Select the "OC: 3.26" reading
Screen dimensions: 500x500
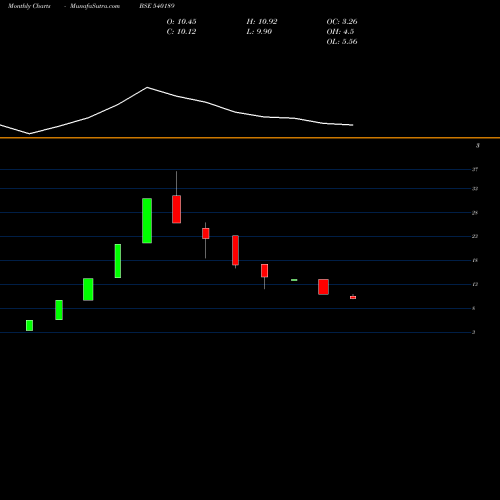point(342,22)
